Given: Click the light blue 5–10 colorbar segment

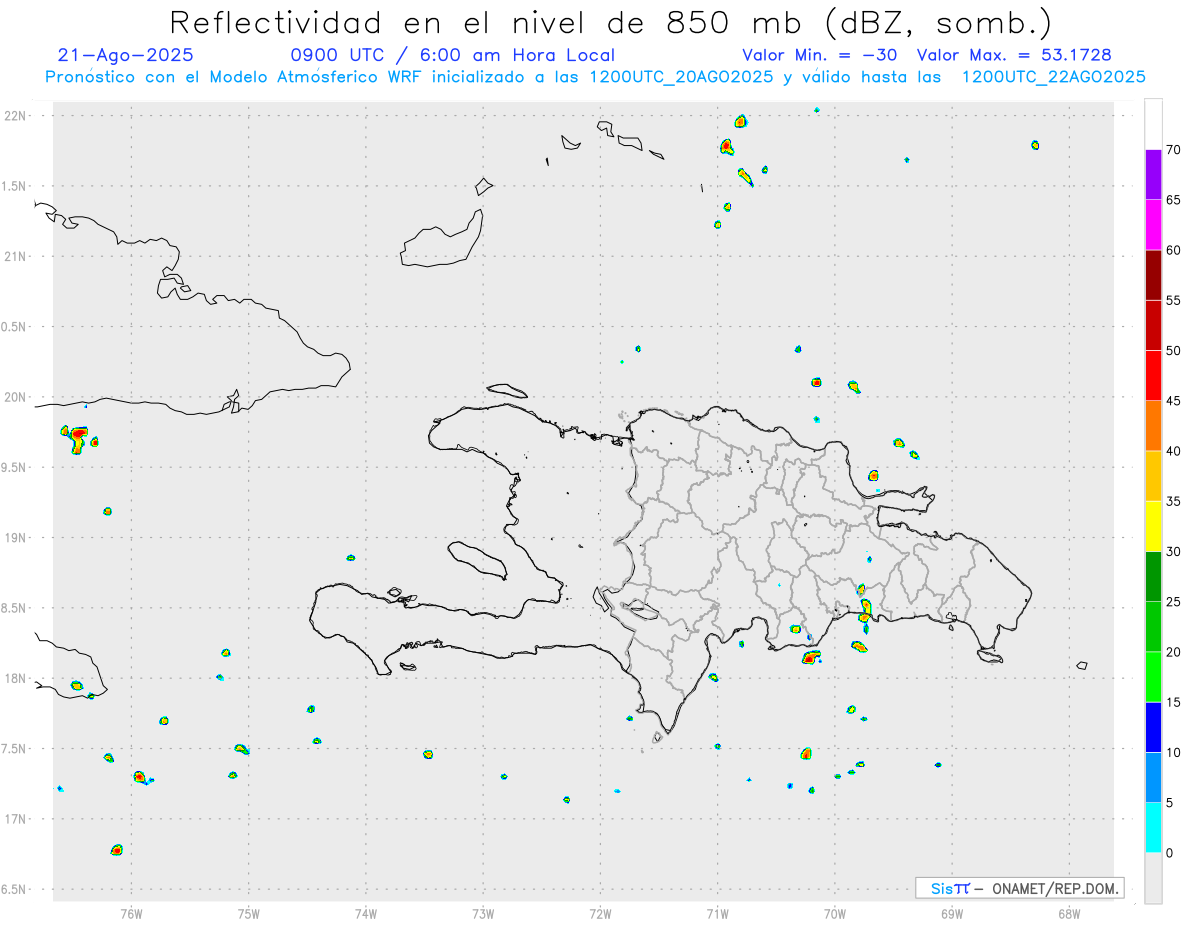Looking at the screenshot, I should [x=1153, y=777].
